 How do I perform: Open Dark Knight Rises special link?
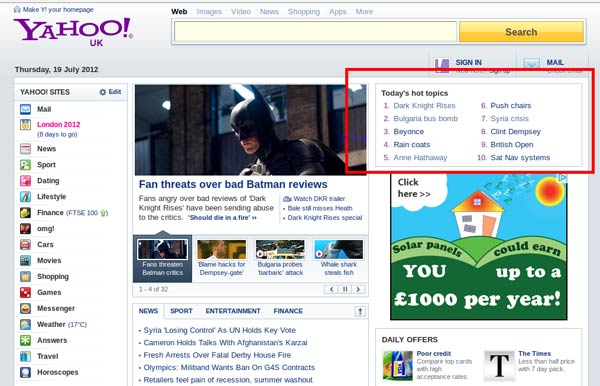[325, 218]
